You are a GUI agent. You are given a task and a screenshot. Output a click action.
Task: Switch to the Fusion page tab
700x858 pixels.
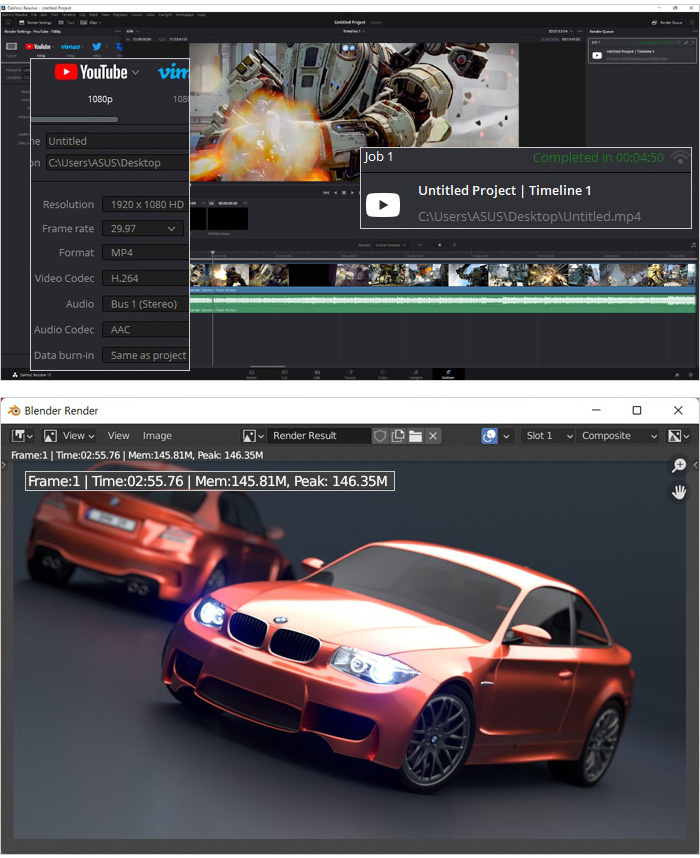click(x=350, y=375)
